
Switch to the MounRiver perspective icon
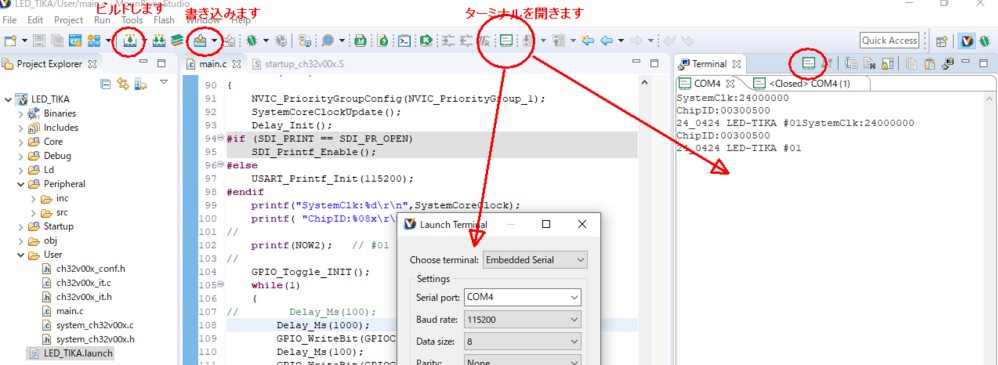pos(967,41)
